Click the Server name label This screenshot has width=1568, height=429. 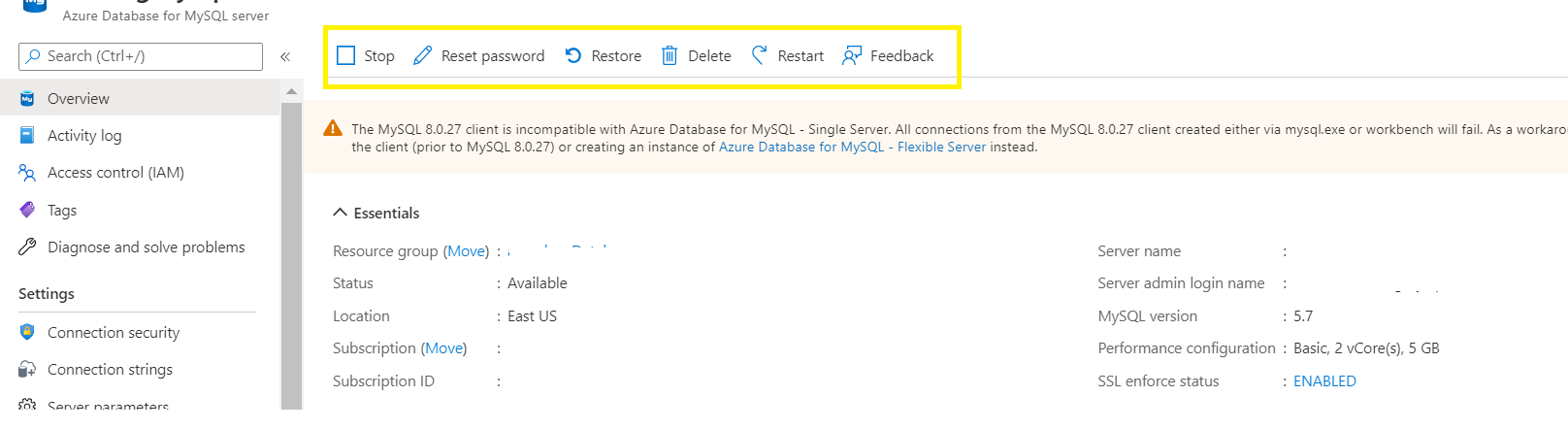1139,250
